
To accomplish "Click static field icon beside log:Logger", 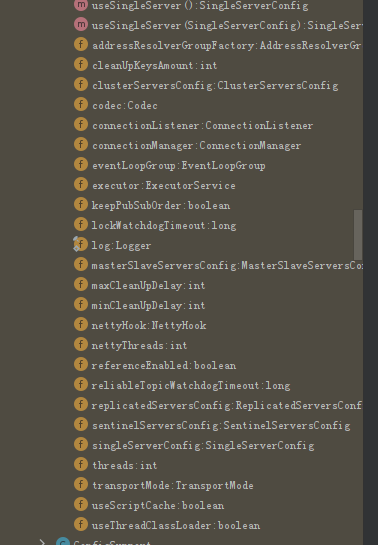I will point(80,244).
